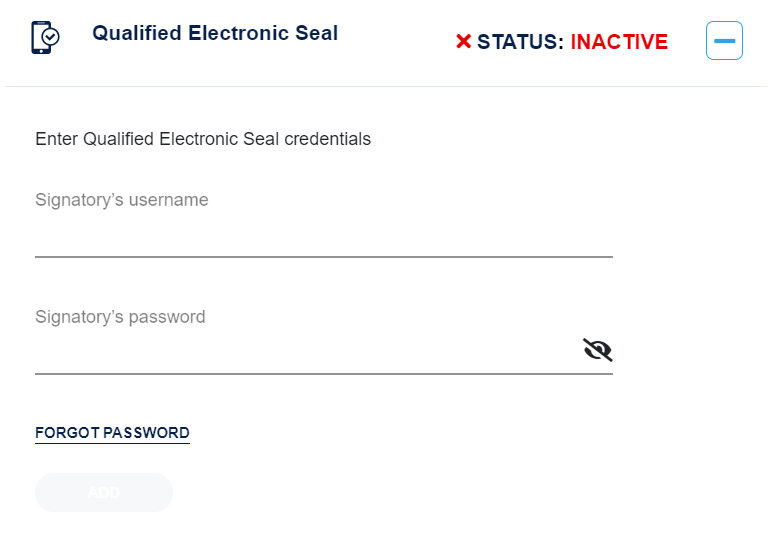
Task: Submit credentials with the greyed ADD button
Action: 104,492
